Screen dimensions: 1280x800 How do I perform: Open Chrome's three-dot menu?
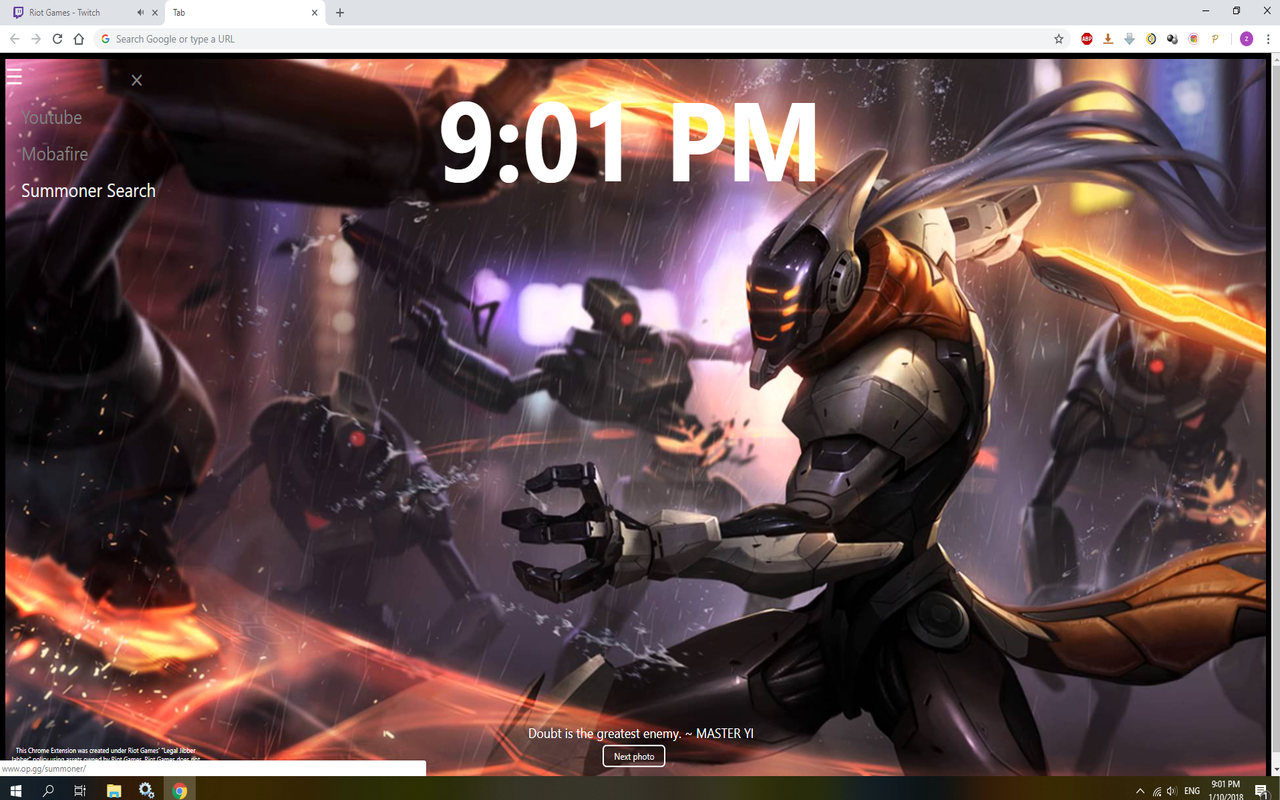[x=1268, y=39]
